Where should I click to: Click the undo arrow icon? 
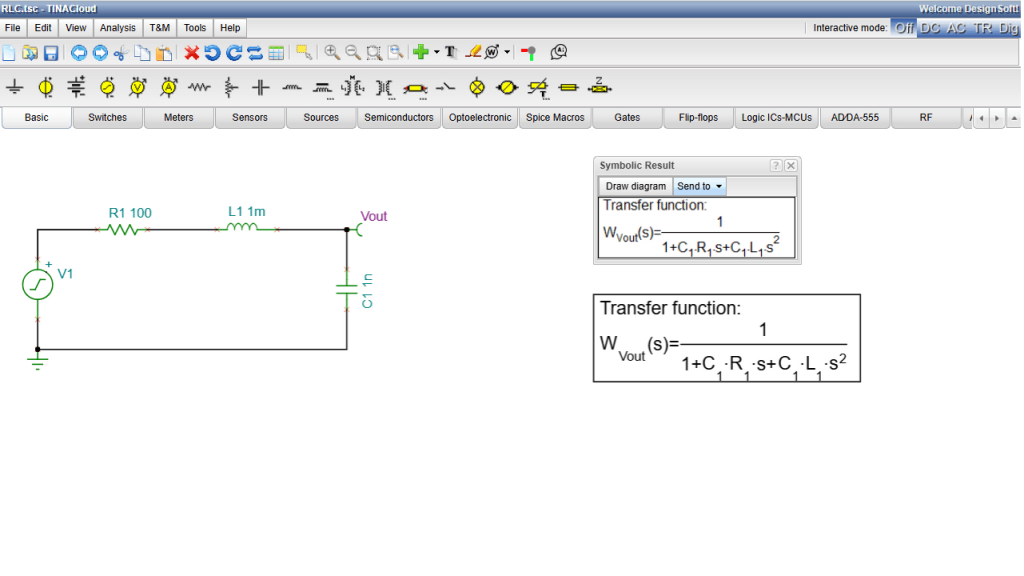click(x=212, y=53)
